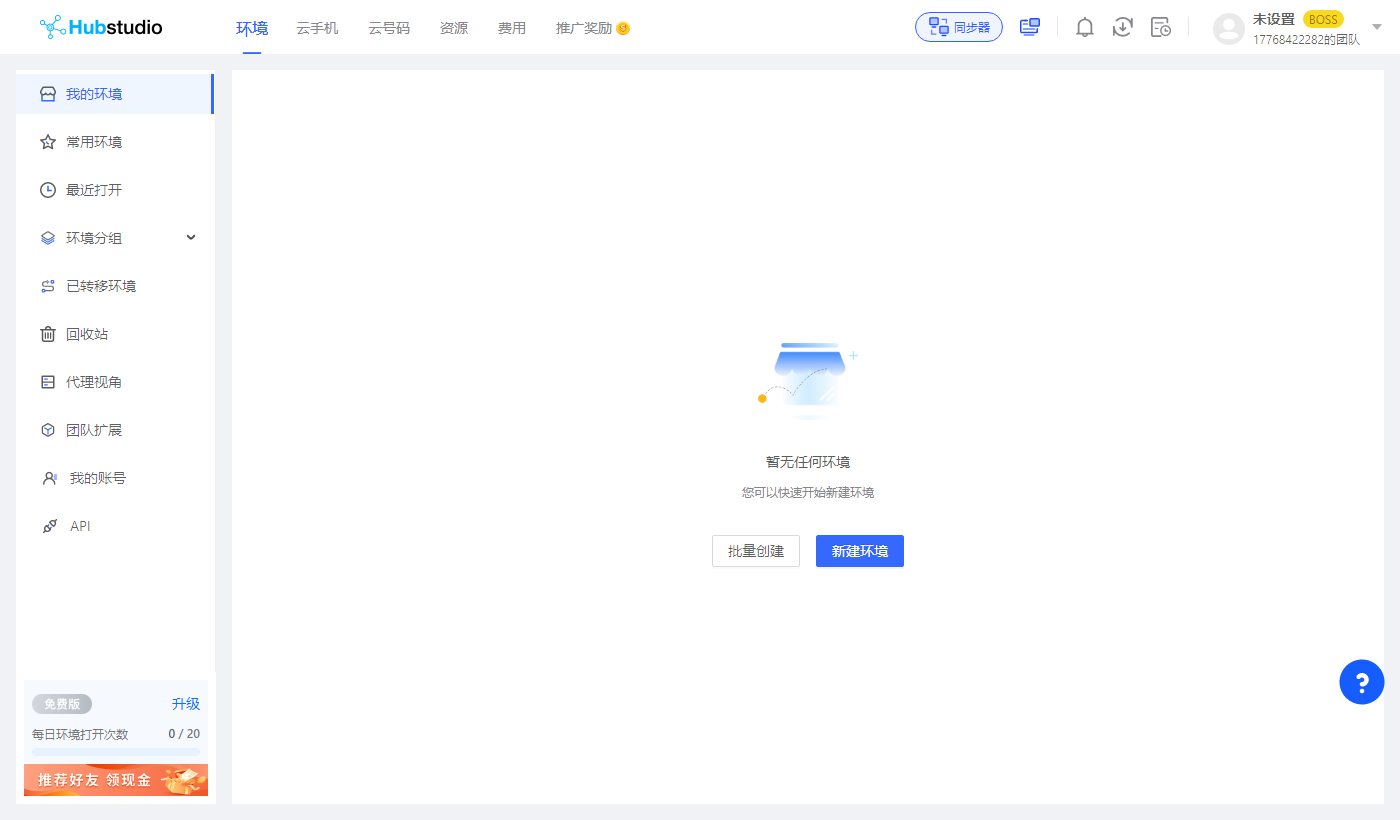Switch to the 云手机 tab
1400x820 pixels.
(x=317, y=28)
